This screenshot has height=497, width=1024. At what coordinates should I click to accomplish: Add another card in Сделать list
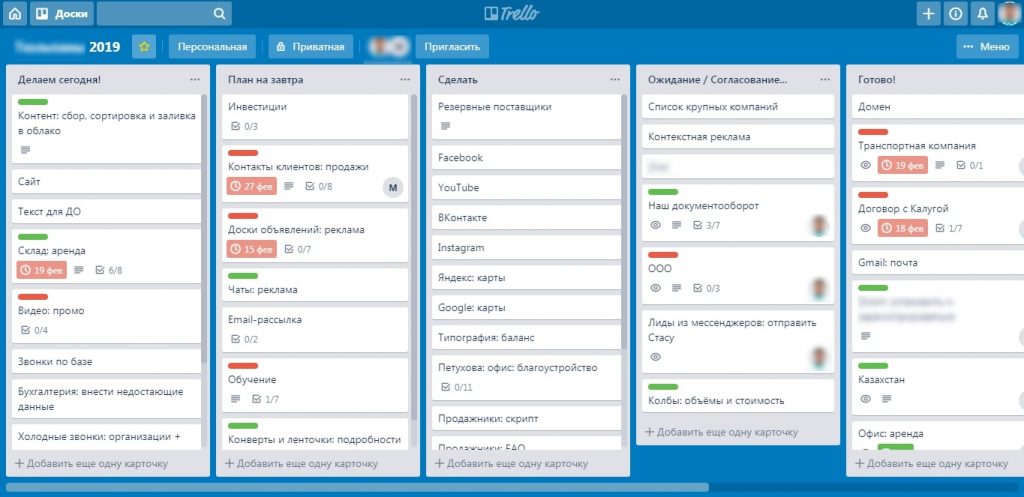point(511,464)
